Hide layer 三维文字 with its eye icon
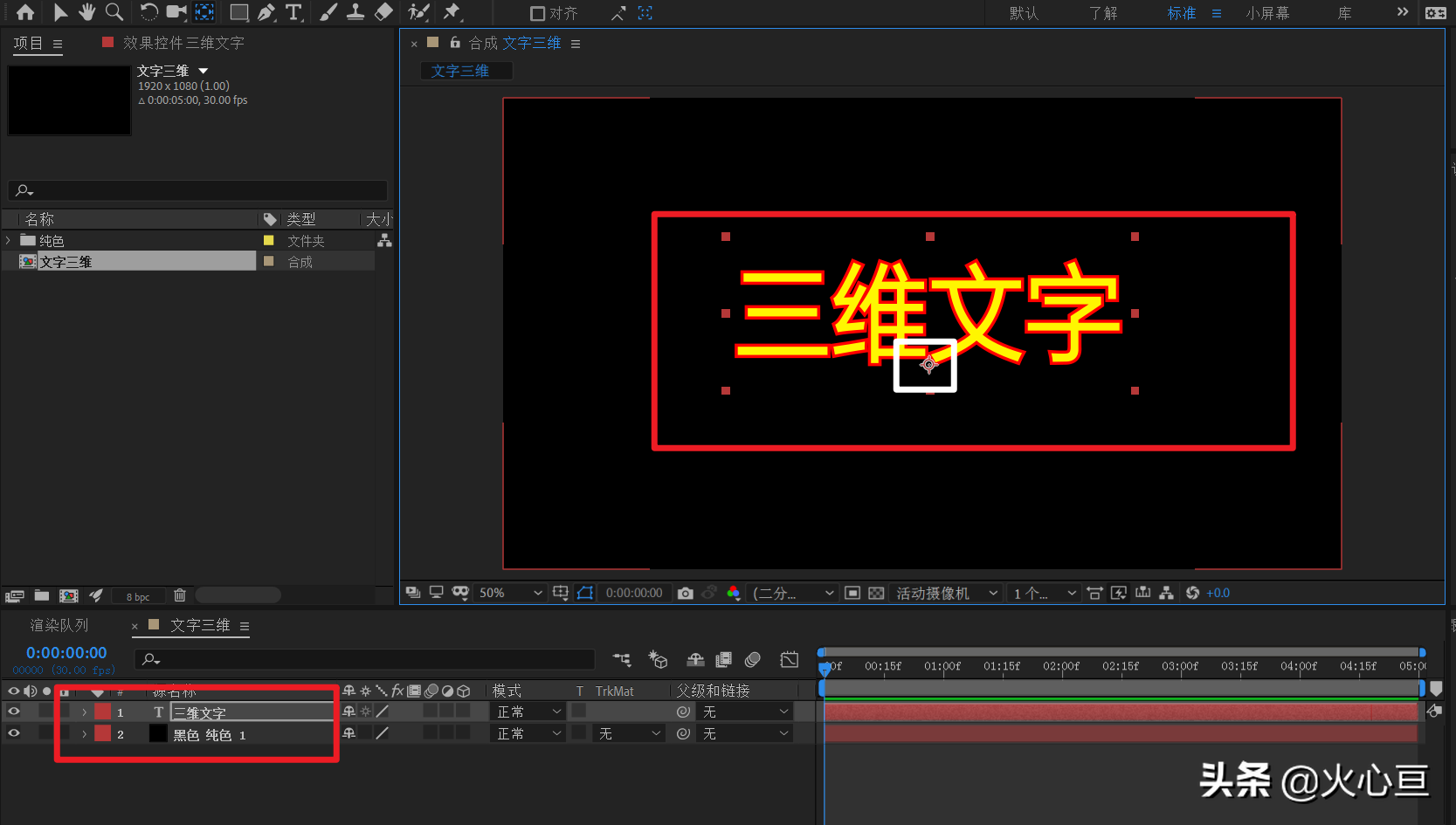 coord(13,712)
